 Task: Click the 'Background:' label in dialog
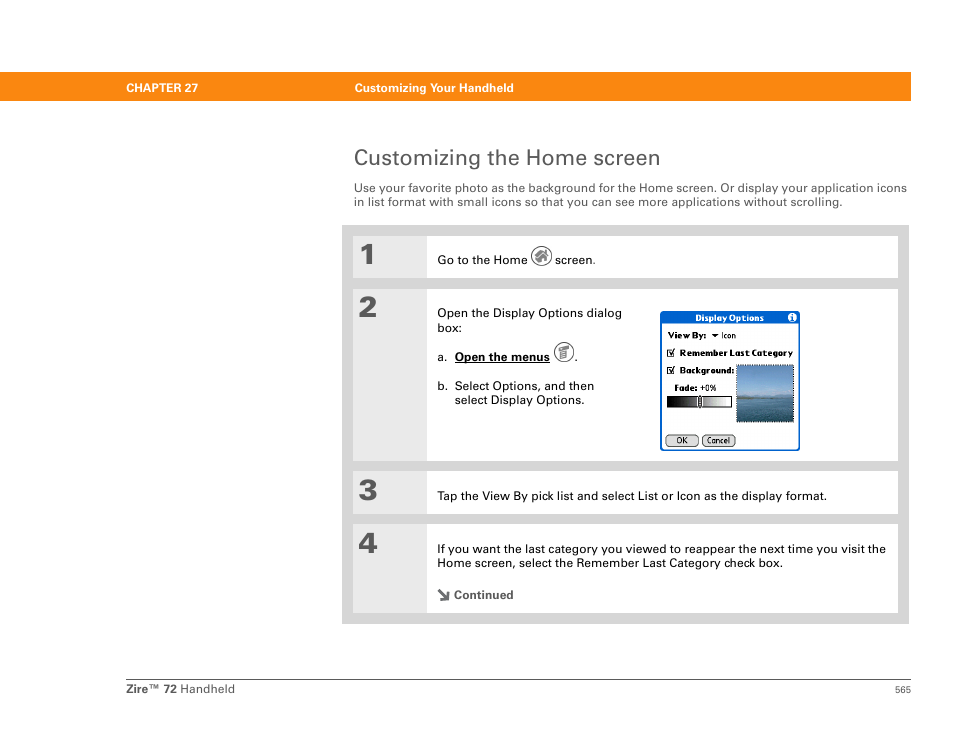click(706, 370)
